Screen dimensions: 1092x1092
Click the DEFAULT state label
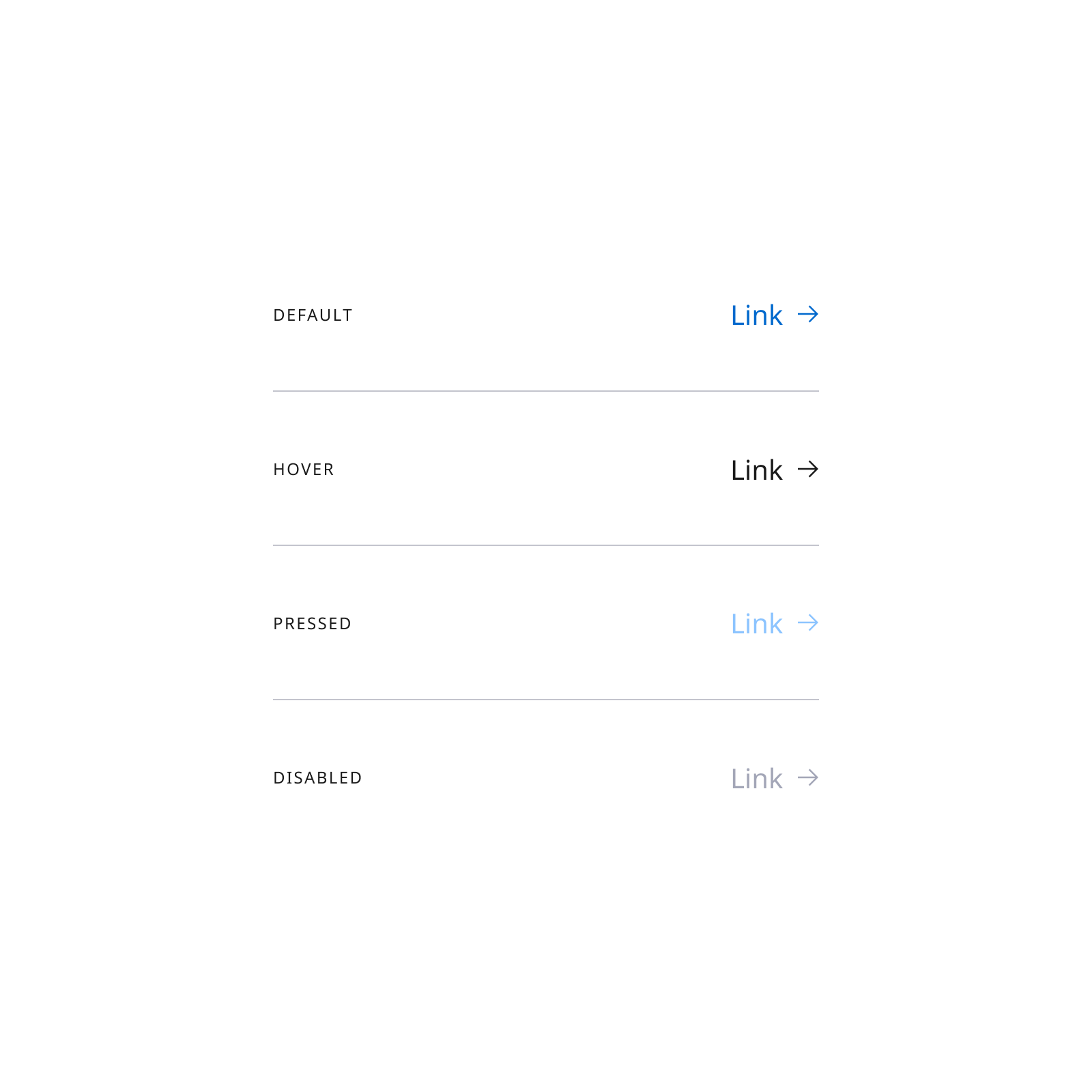coord(313,315)
